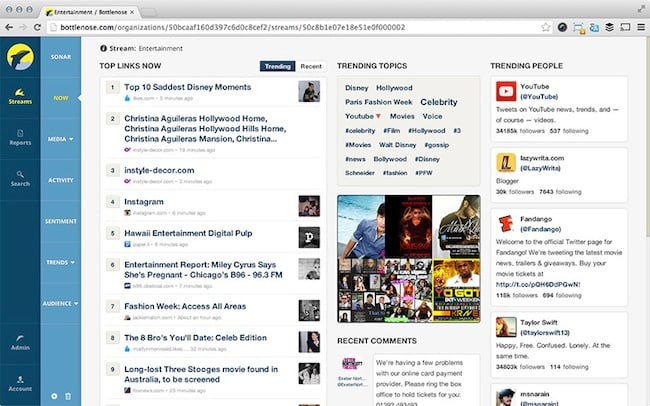The width and height of the screenshot is (650, 406).
Task: Open the Admin panel icon
Action: (20, 342)
